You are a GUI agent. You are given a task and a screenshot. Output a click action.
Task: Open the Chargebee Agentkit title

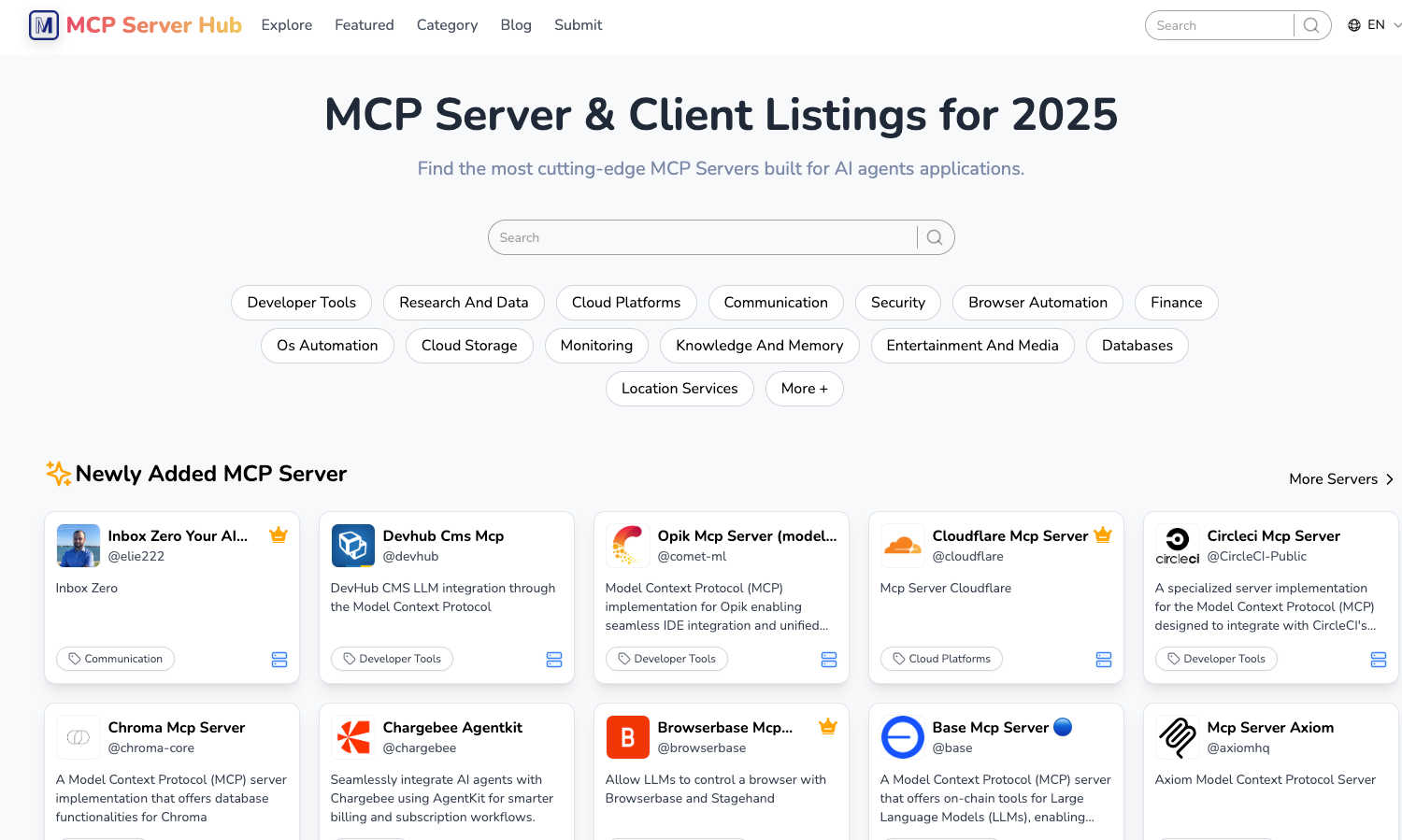click(x=452, y=727)
